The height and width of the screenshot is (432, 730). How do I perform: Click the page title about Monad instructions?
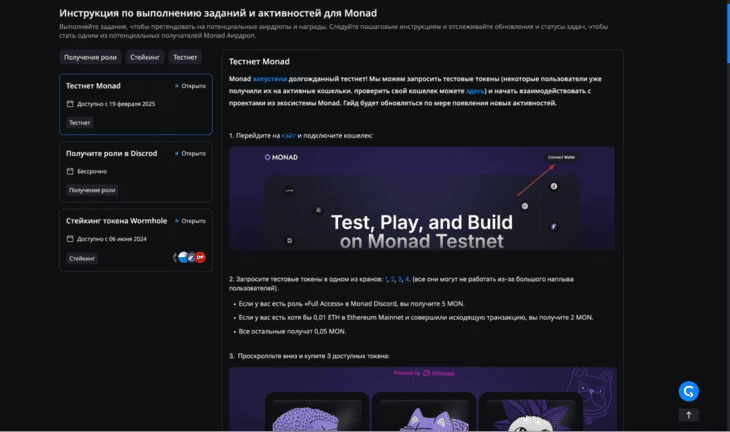coord(218,14)
